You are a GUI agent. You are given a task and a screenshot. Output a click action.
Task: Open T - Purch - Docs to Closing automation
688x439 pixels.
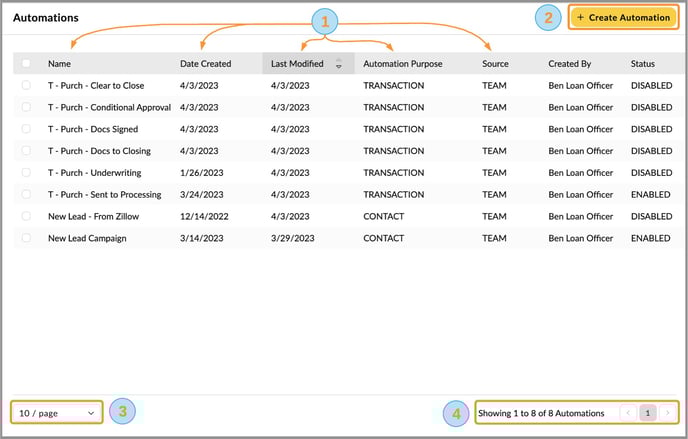coord(99,151)
